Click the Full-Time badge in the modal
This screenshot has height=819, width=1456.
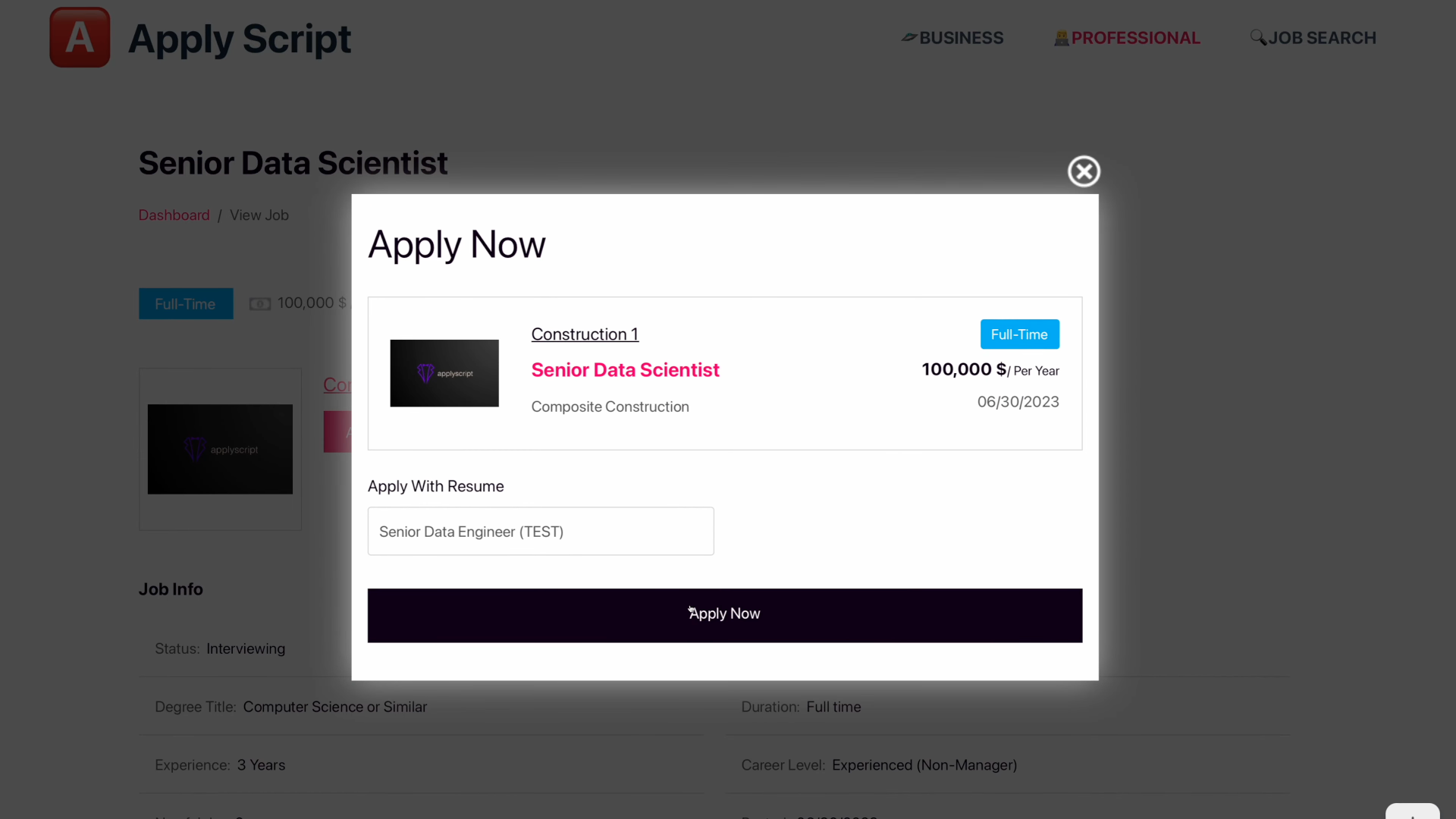(1019, 334)
